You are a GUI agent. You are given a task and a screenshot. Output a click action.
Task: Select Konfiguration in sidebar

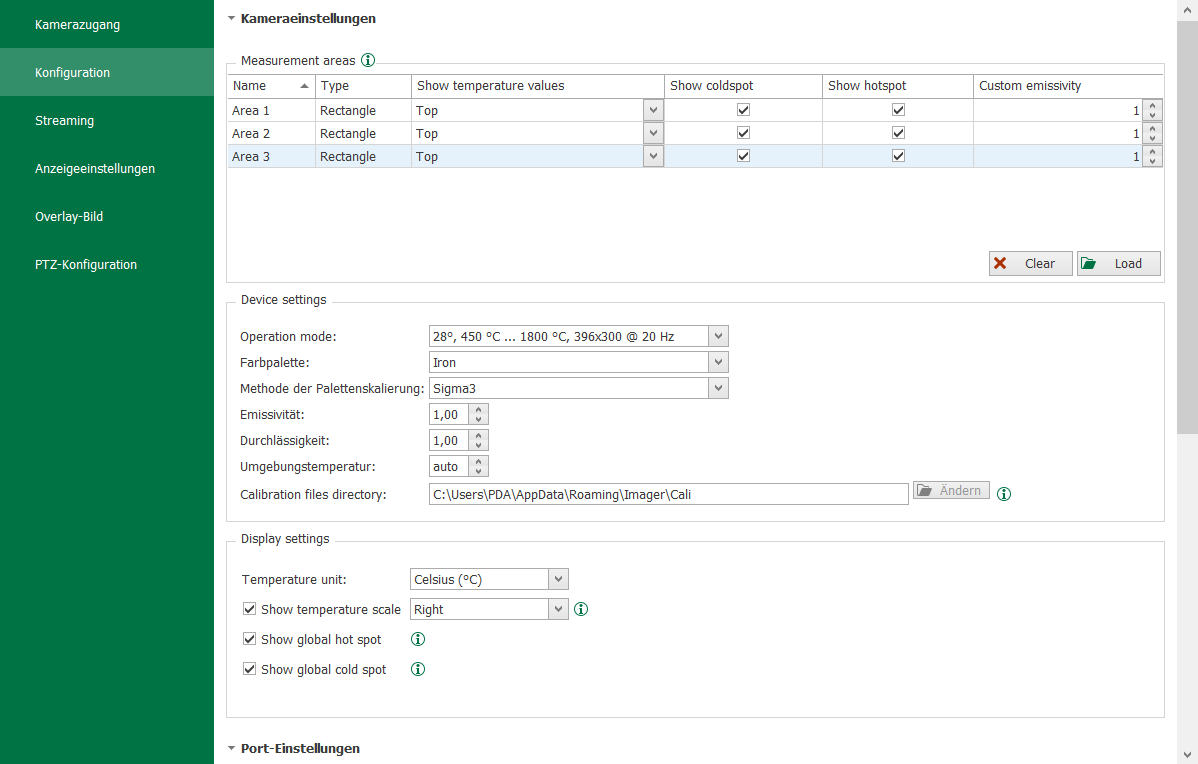(x=107, y=73)
